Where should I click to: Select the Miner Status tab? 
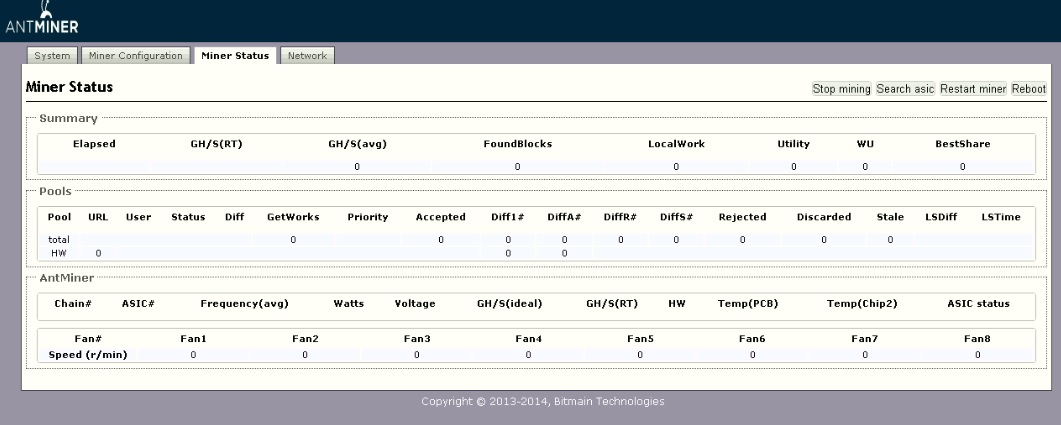pyautogui.click(x=235, y=55)
